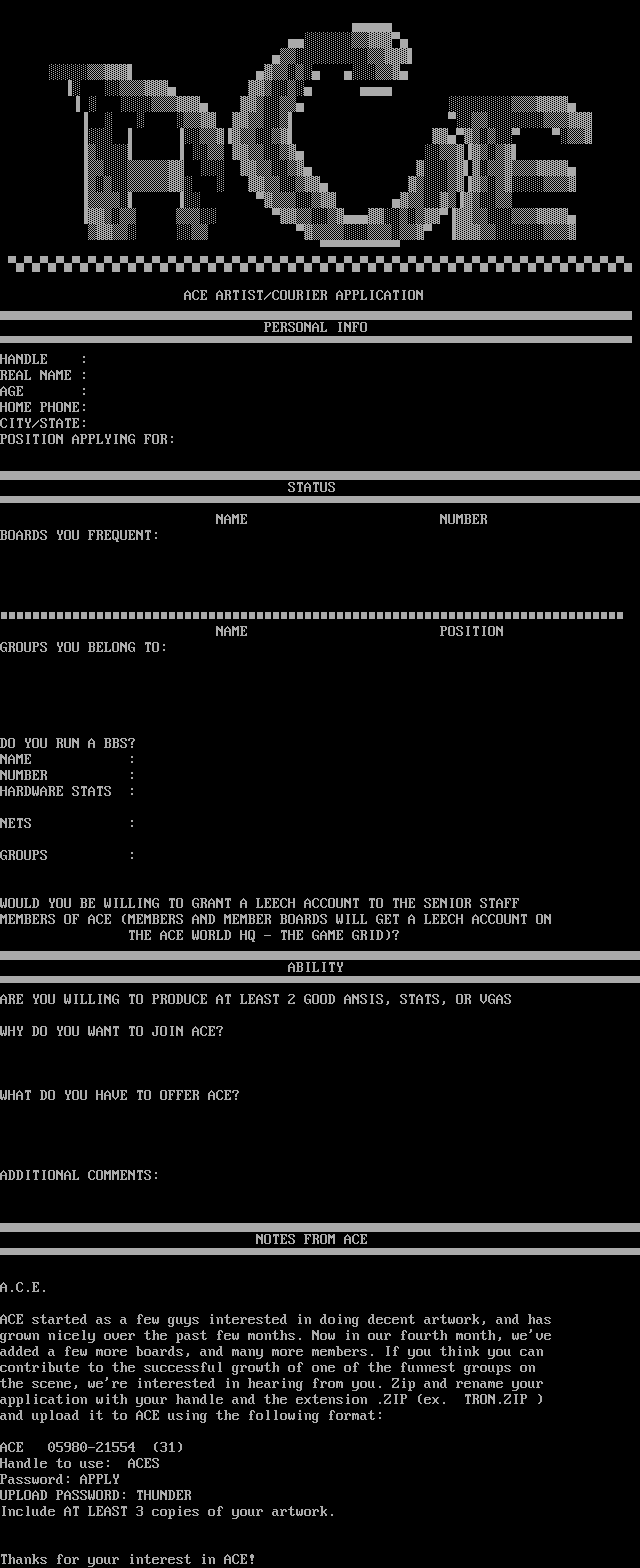Image resolution: width=640 pixels, height=1568 pixels.
Task: Click the PERSONAL INFO section header
Action: (315, 327)
